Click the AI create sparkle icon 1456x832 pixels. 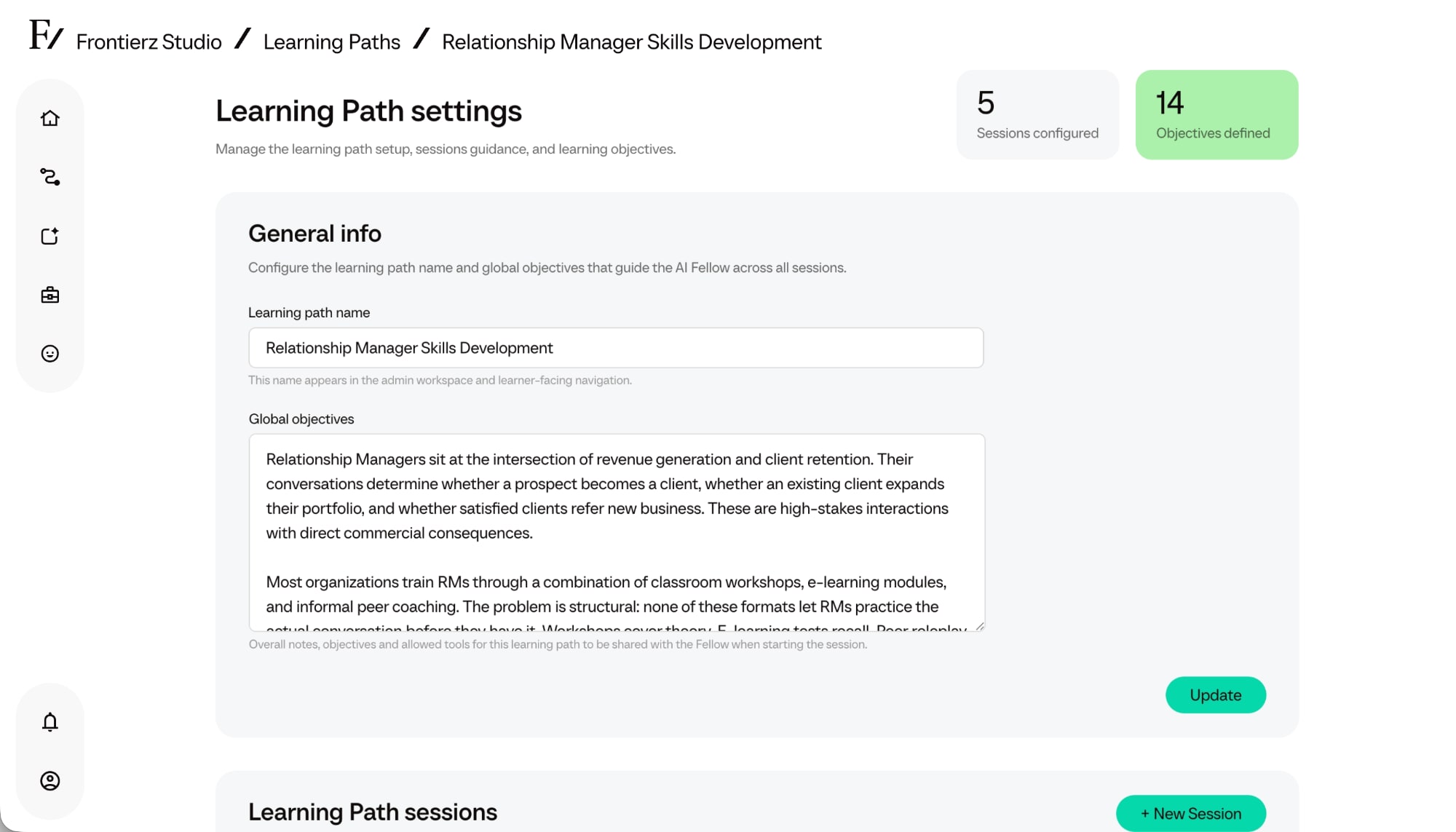pos(50,236)
